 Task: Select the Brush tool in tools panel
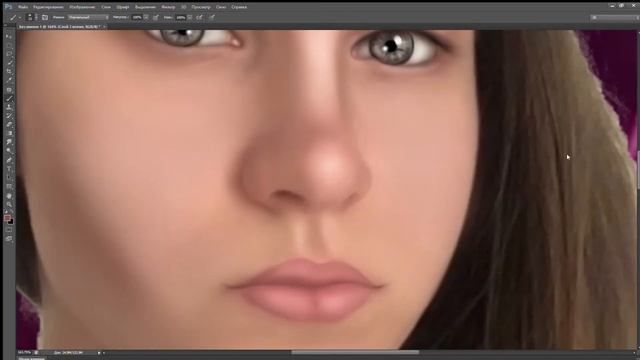pyautogui.click(x=9, y=98)
